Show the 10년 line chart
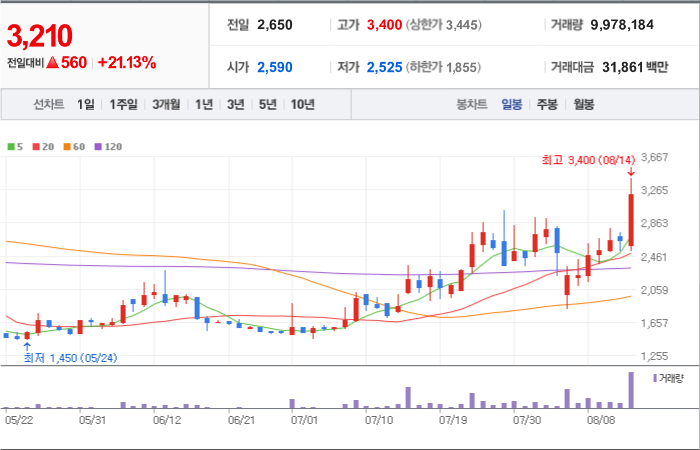 tap(303, 104)
